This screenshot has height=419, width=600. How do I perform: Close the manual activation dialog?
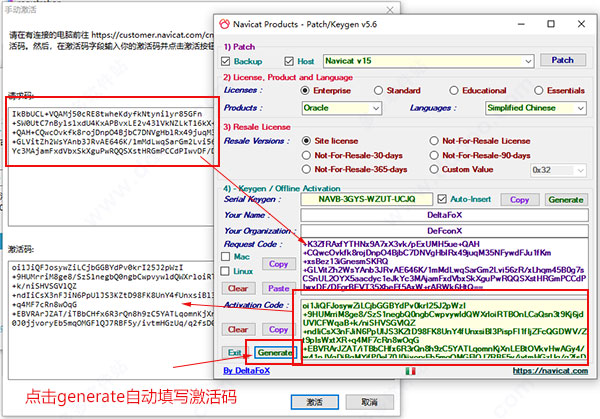coord(390,10)
